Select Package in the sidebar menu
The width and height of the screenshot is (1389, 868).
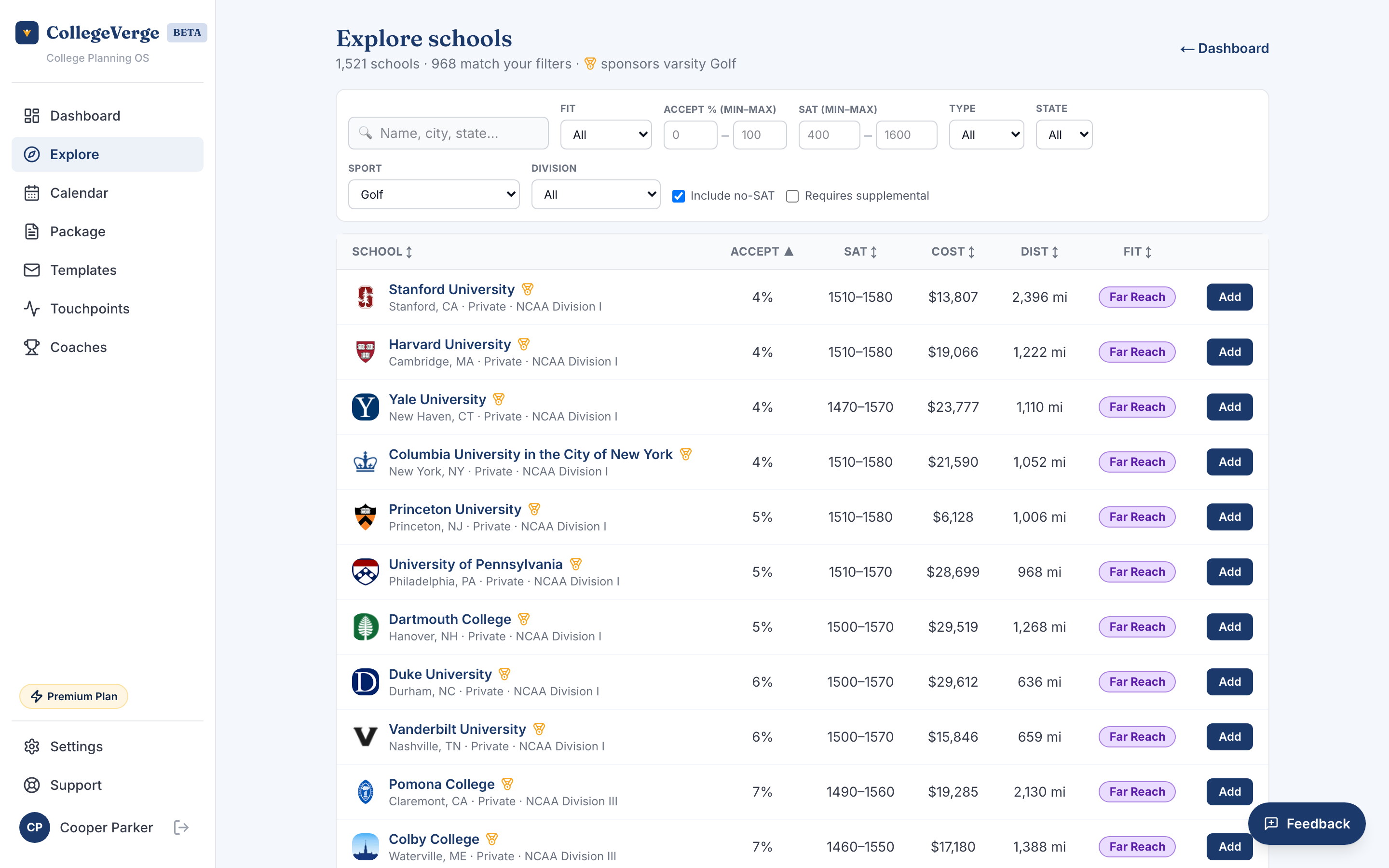[x=108, y=231]
